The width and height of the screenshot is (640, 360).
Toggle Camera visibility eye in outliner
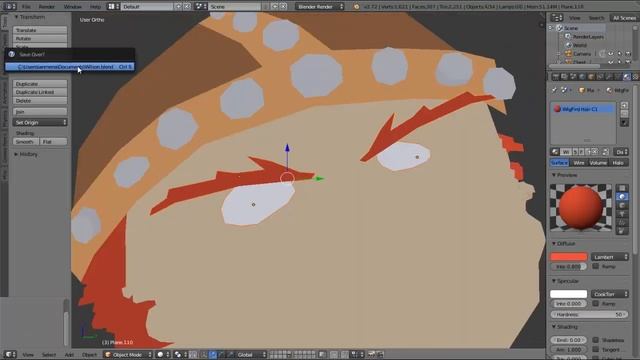[611, 53]
